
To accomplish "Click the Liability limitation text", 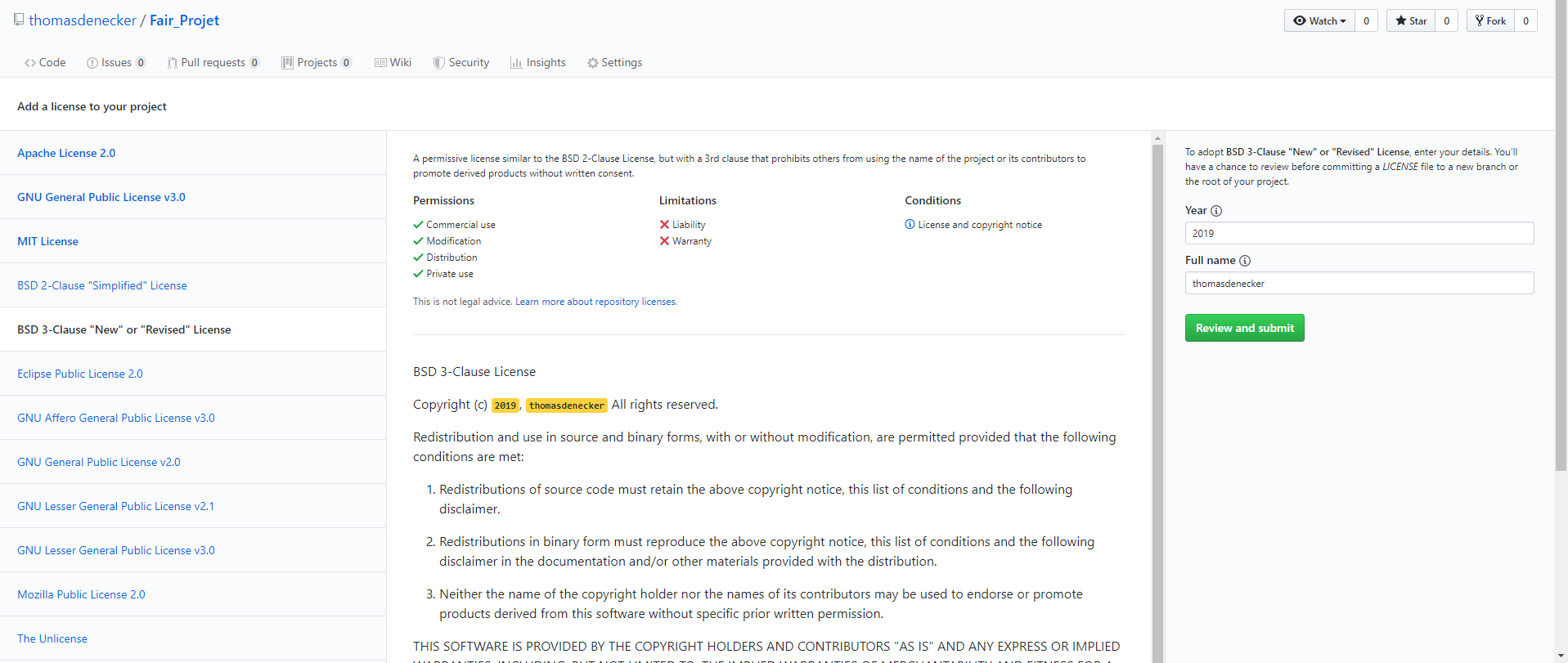I will [x=689, y=225].
